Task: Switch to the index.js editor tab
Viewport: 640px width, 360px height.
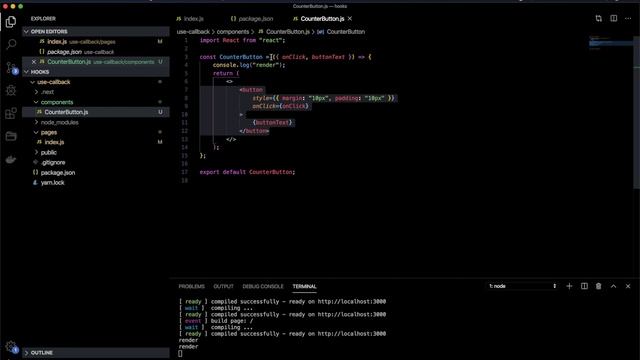Action: (190, 19)
